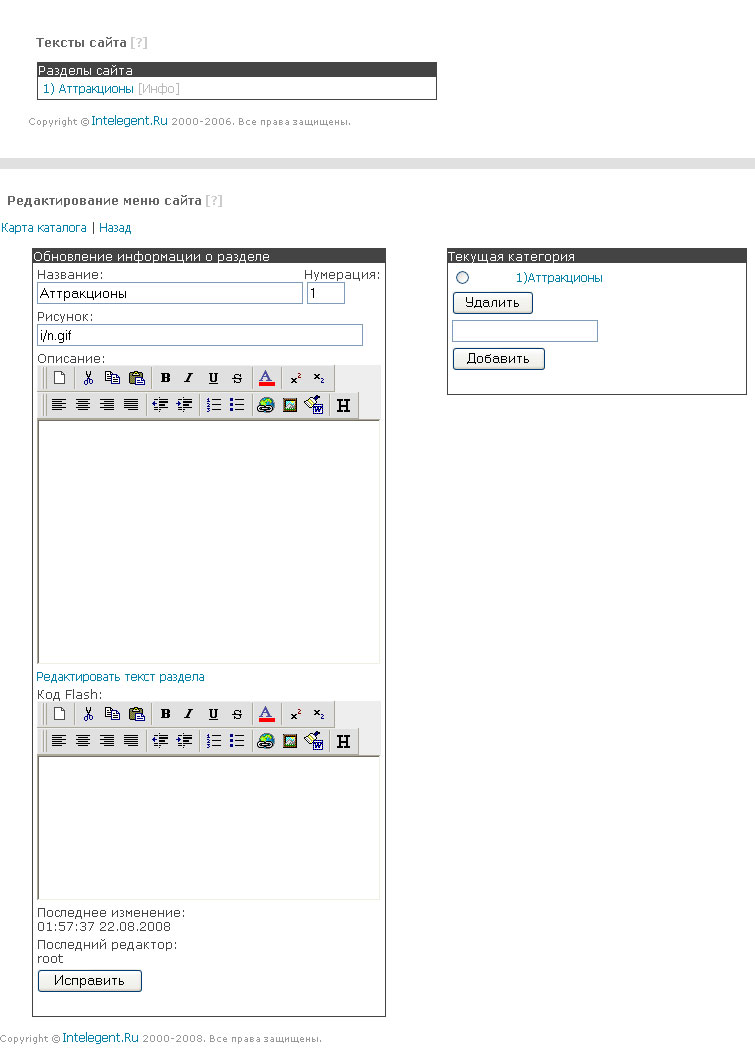Open Редактировать текст раздела link
The height and width of the screenshot is (1049, 755).
coord(120,677)
